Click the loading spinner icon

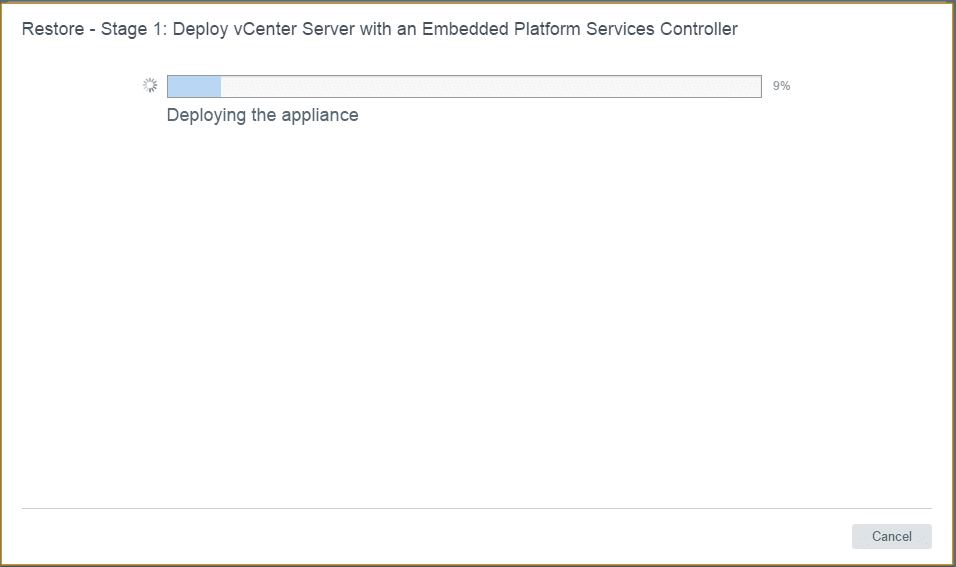150,86
